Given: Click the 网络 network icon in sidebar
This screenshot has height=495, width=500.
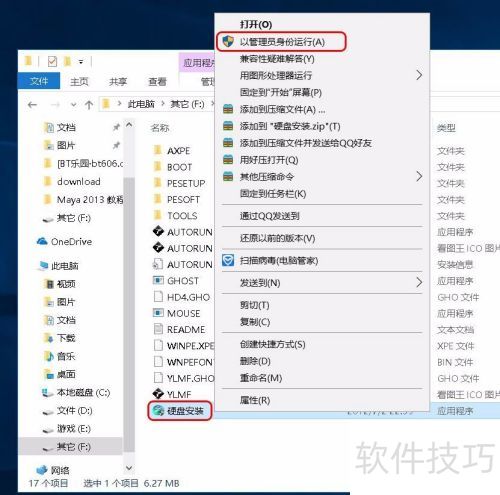Looking at the screenshot, I should click(x=42, y=470).
